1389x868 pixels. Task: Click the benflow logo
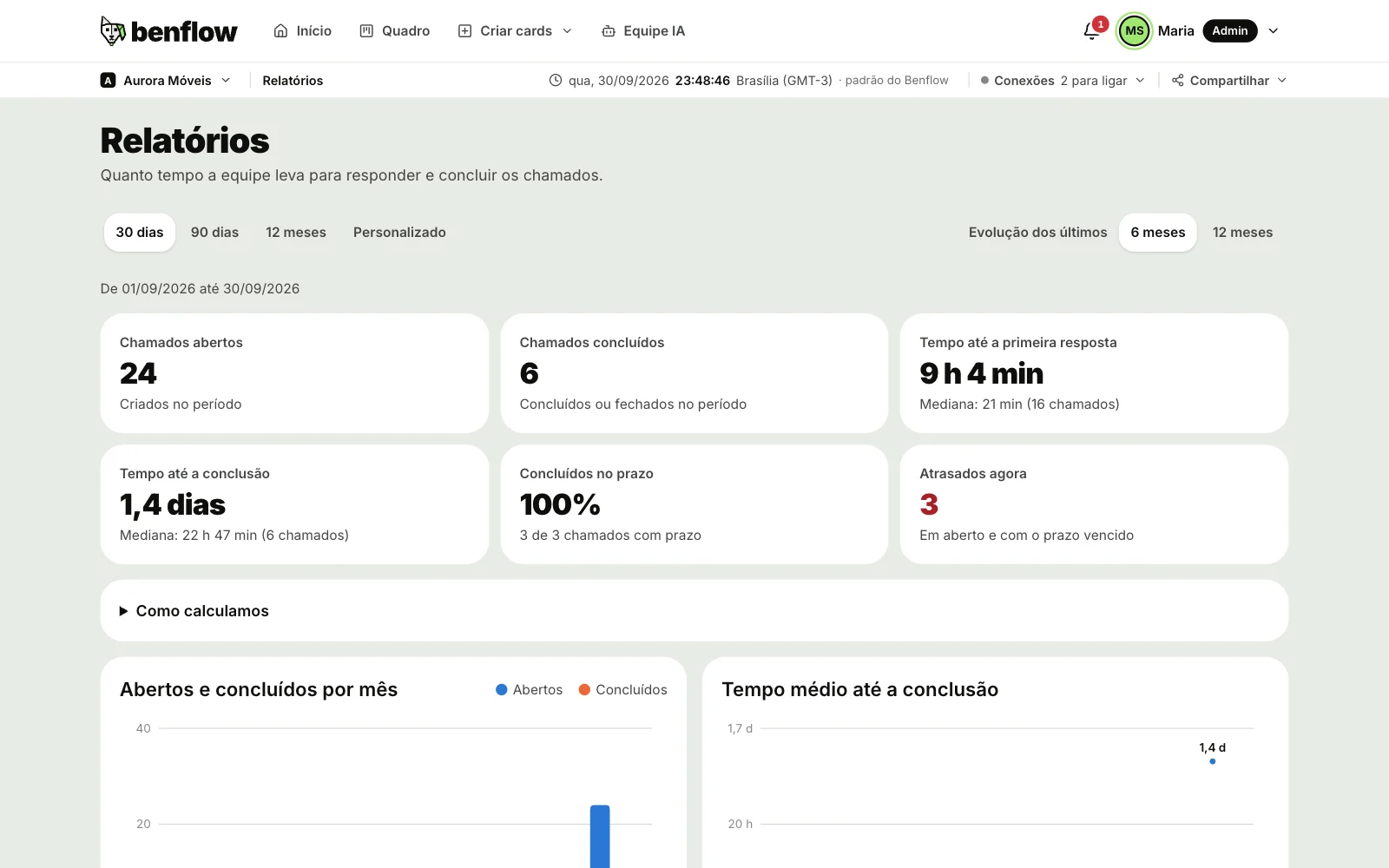[x=169, y=31]
